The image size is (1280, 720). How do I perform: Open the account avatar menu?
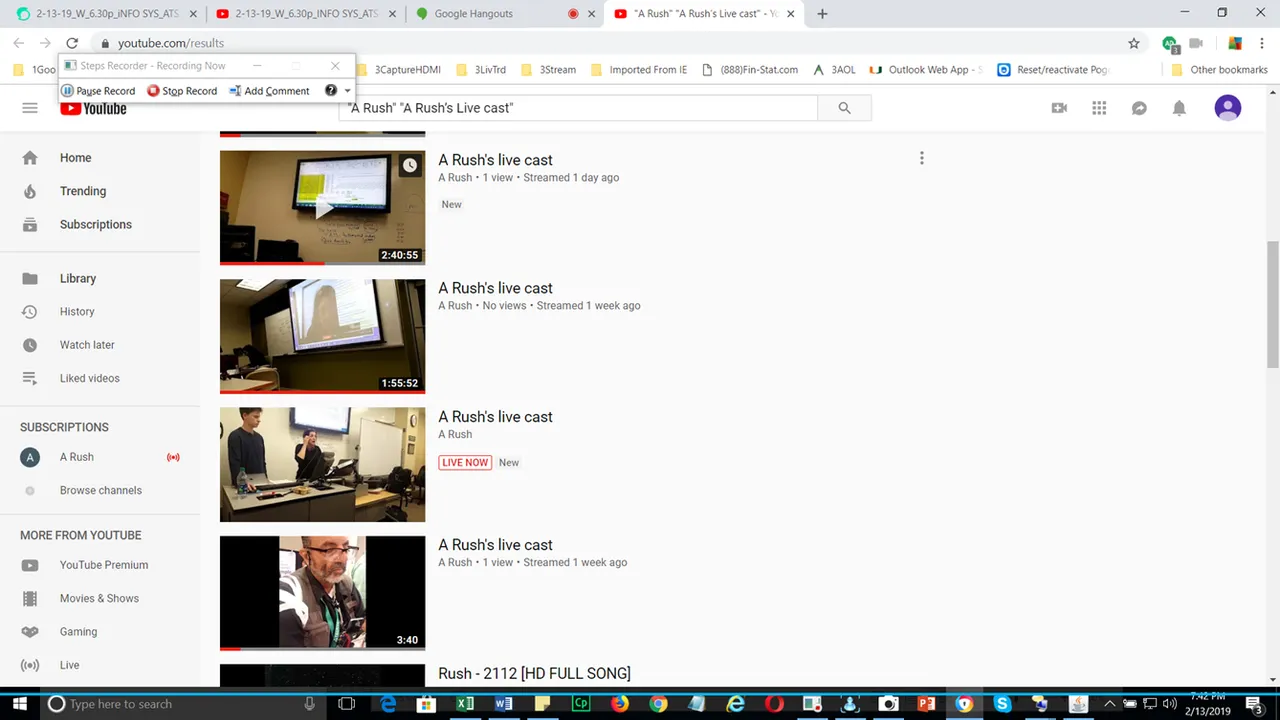pyautogui.click(x=1228, y=108)
